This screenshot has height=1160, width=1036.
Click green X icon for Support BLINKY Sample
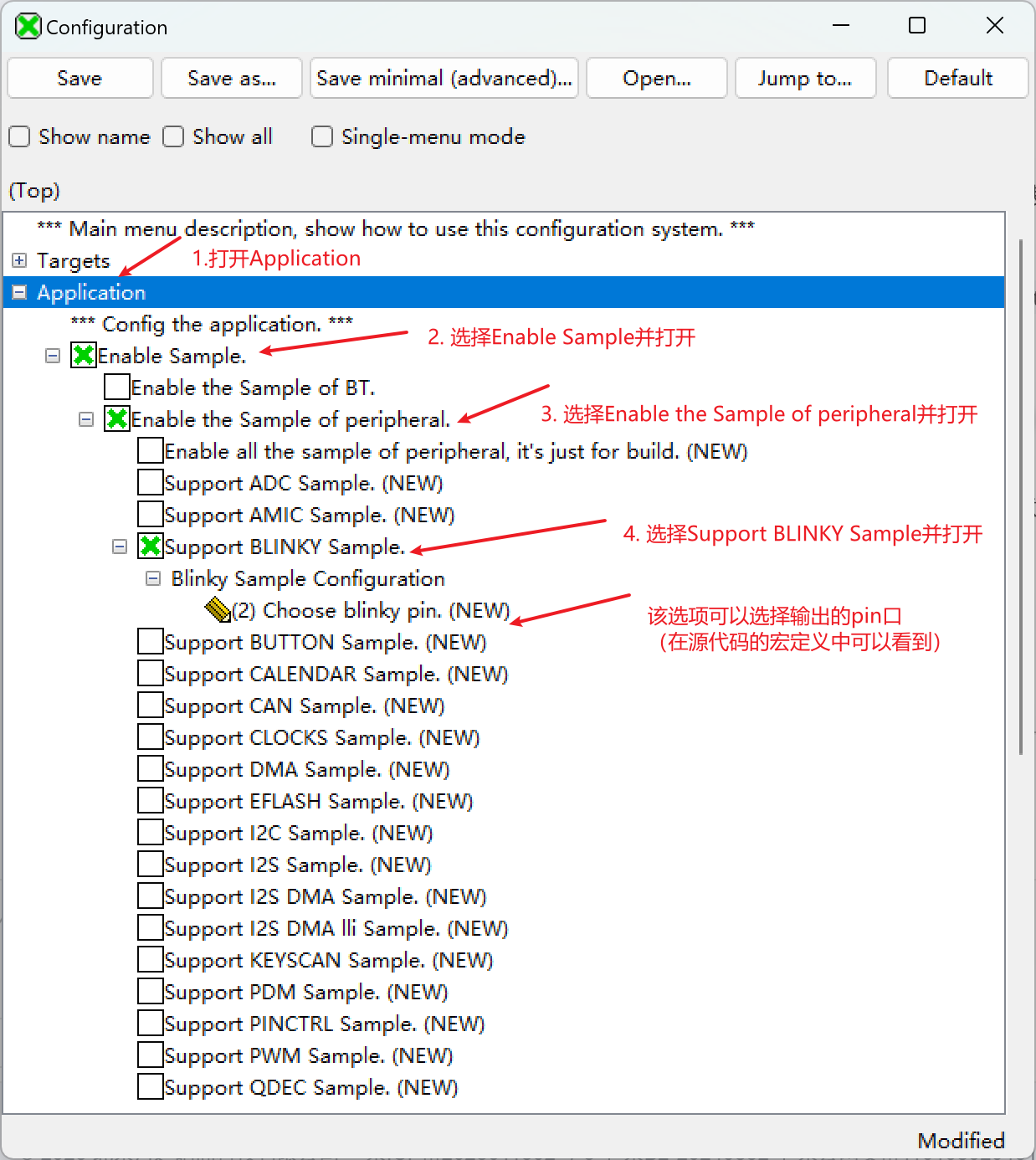tap(150, 547)
